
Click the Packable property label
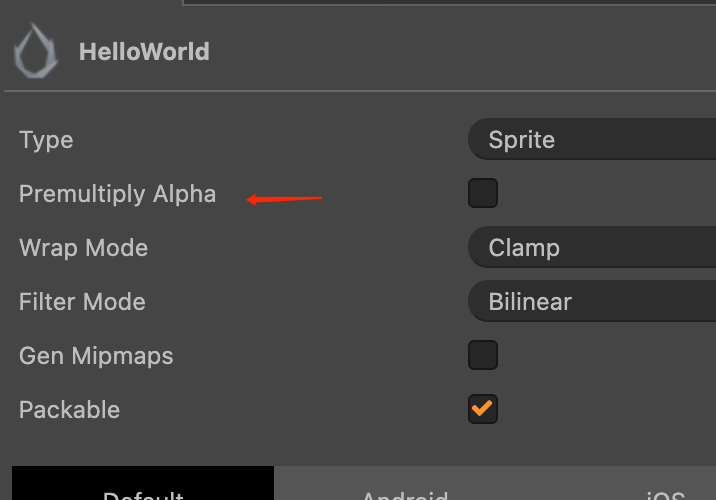[69, 410]
